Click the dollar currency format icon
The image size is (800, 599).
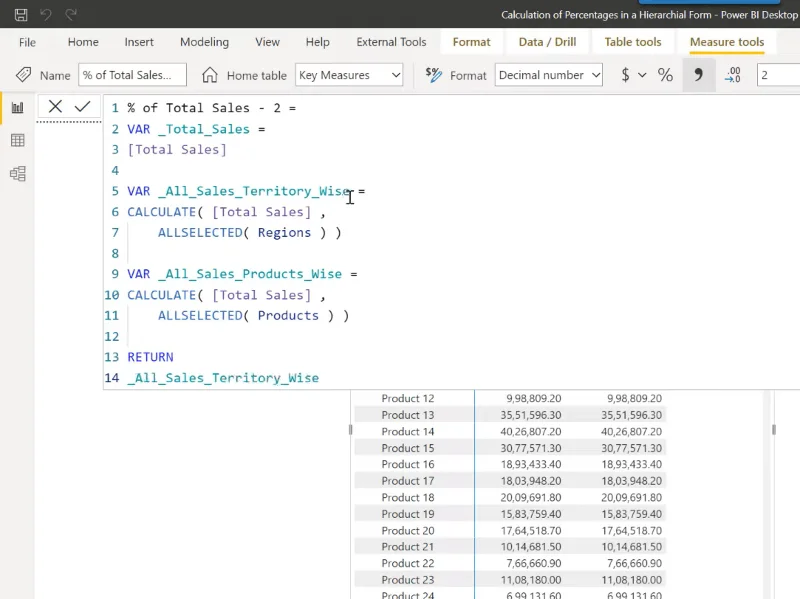coord(626,75)
